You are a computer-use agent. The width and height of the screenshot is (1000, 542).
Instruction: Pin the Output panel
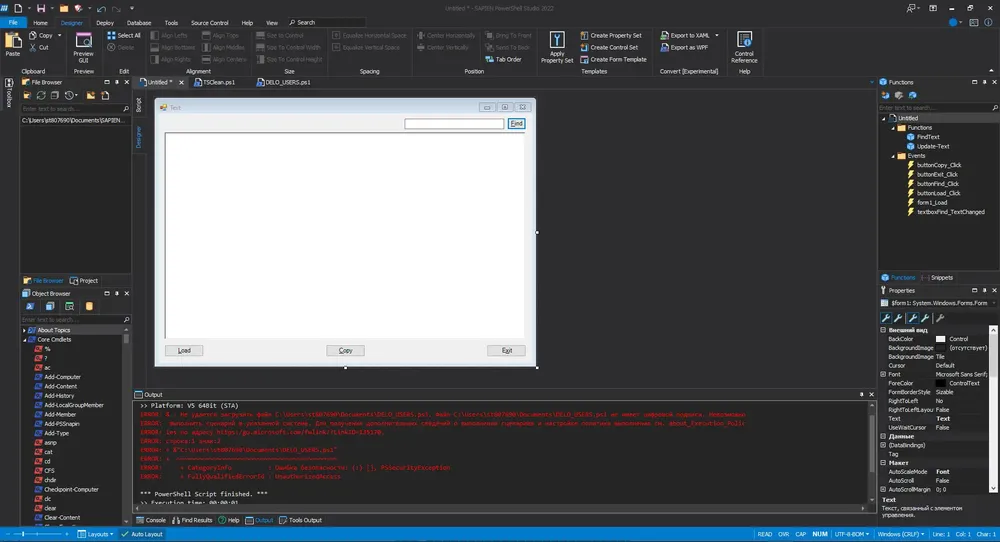tap(862, 395)
